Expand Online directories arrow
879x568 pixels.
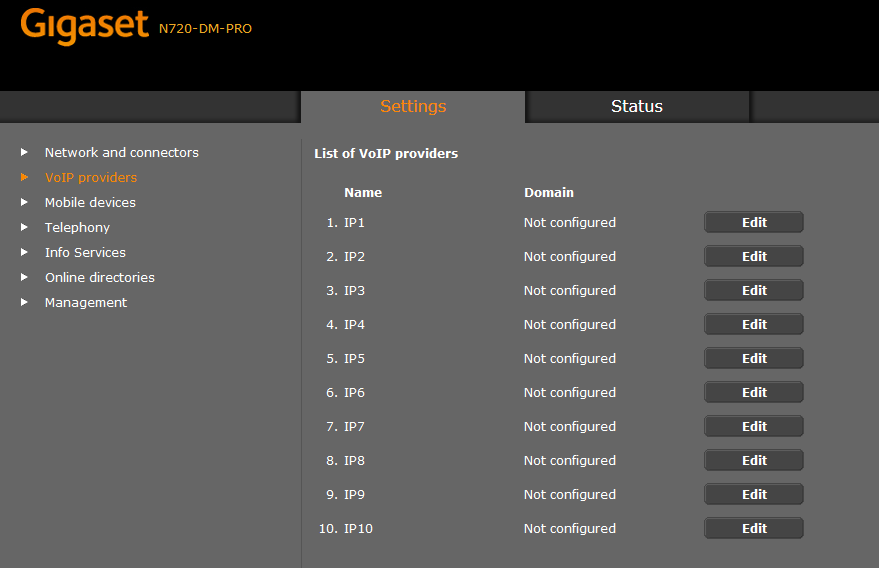(x=25, y=277)
